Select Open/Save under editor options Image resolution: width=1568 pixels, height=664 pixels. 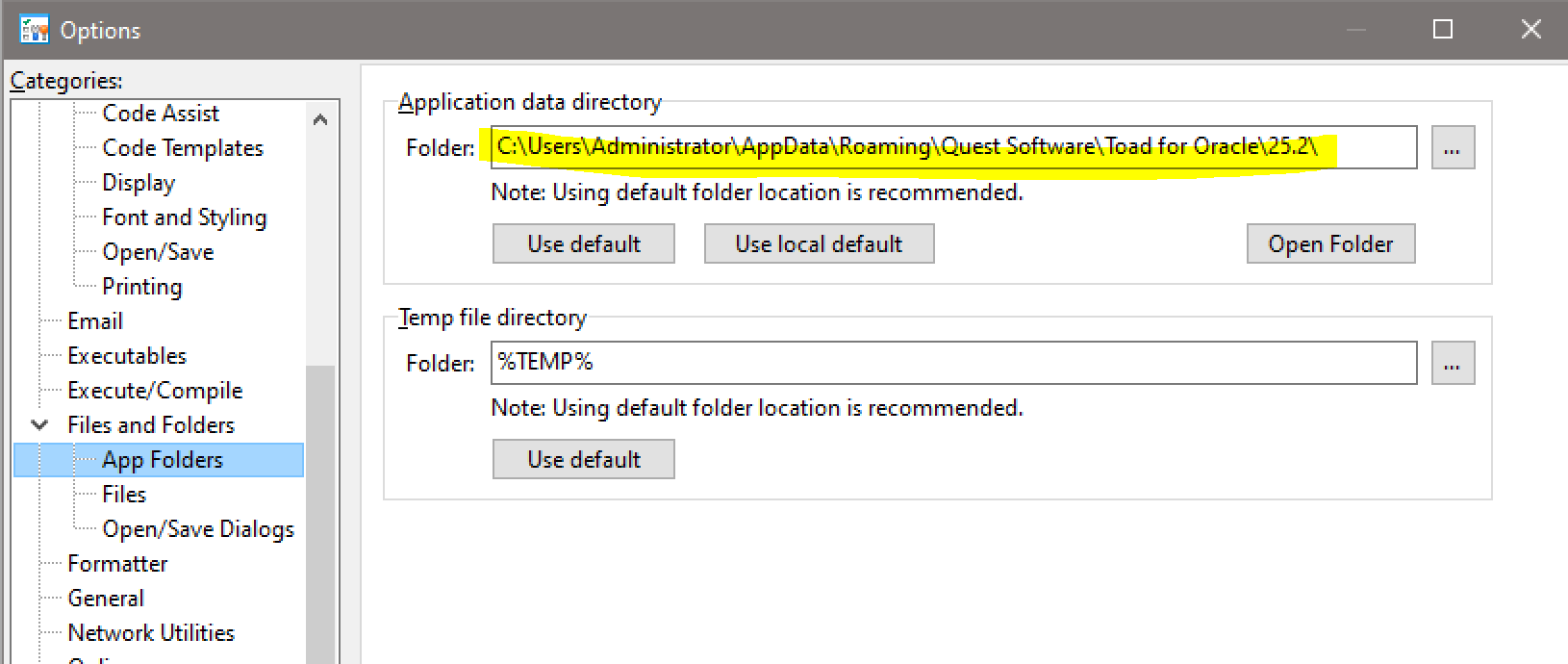158,251
